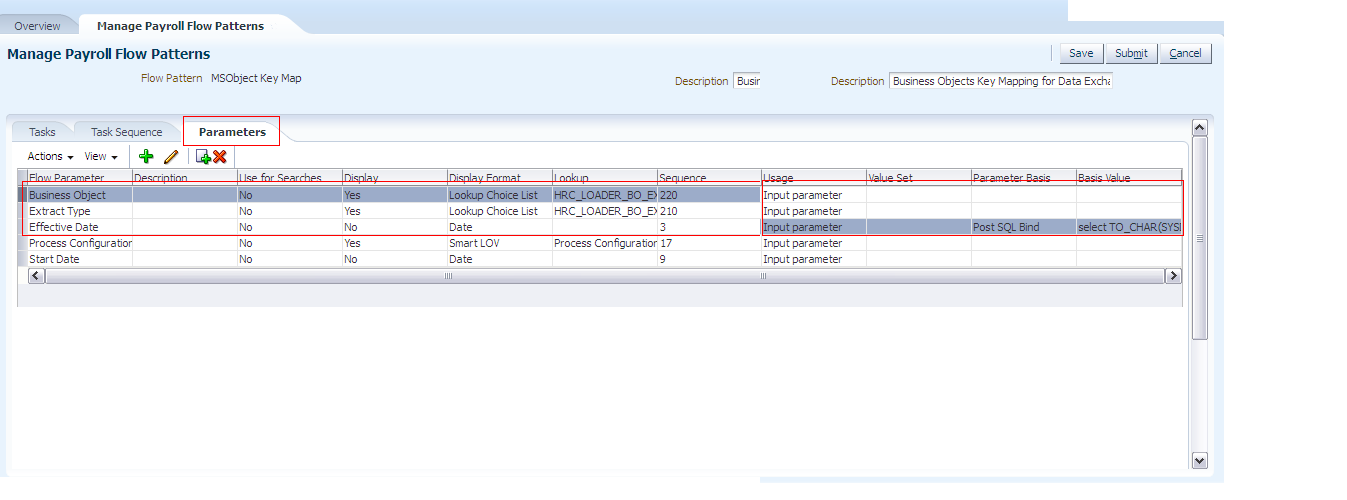Click sequence value 17 cell
Viewport: 1347px width, 500px height.
[709, 243]
